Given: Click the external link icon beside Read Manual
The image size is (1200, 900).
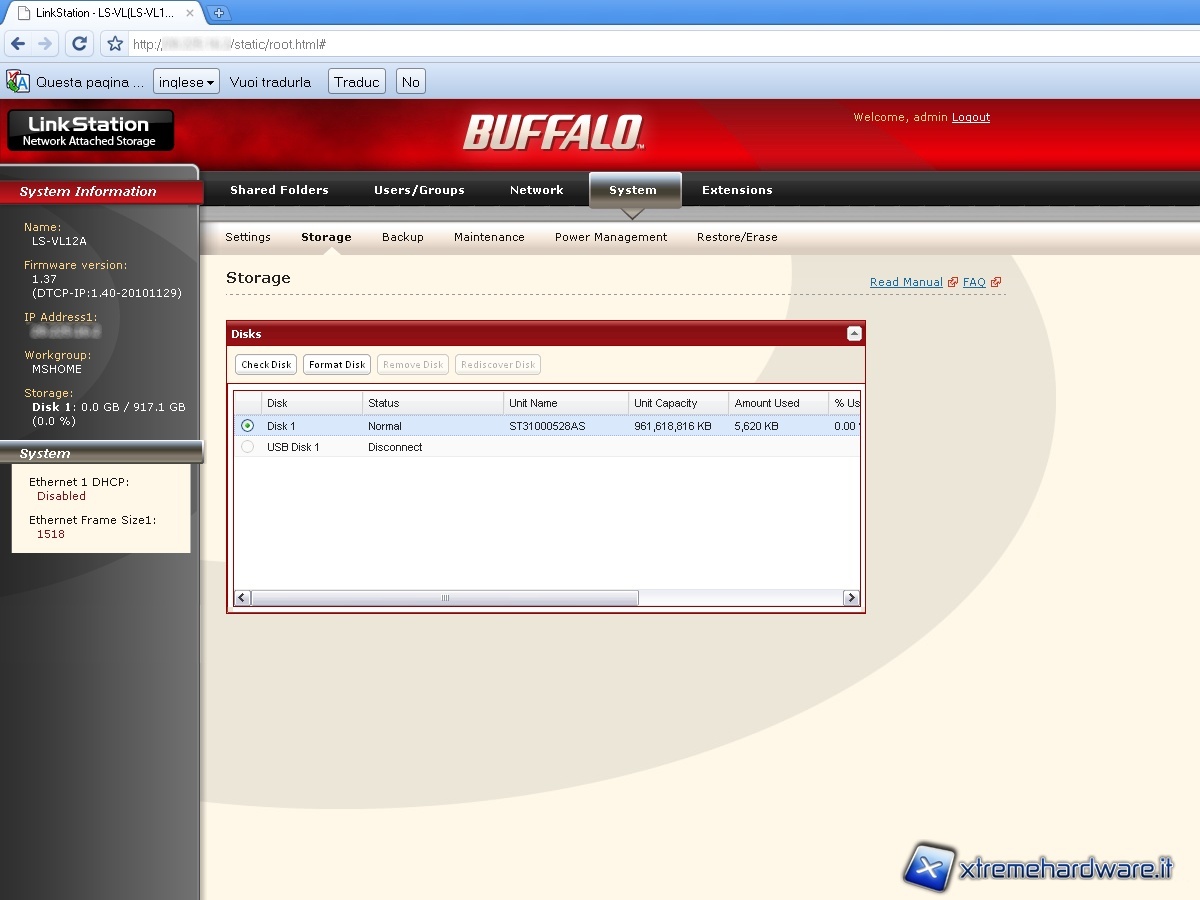Looking at the screenshot, I should click(953, 283).
